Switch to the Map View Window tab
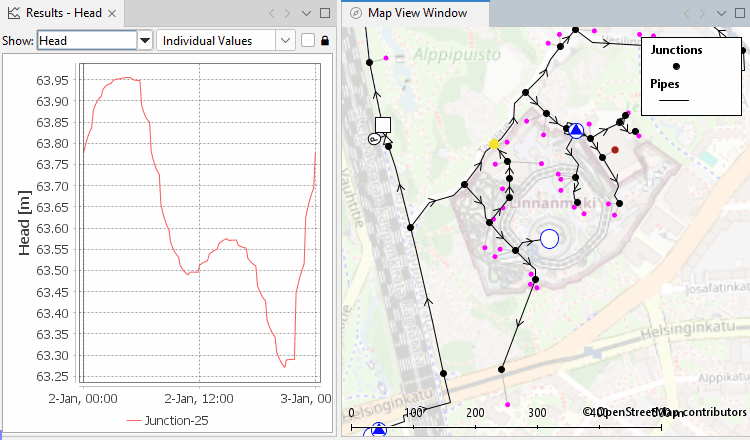This screenshot has width=750, height=440. coord(418,14)
